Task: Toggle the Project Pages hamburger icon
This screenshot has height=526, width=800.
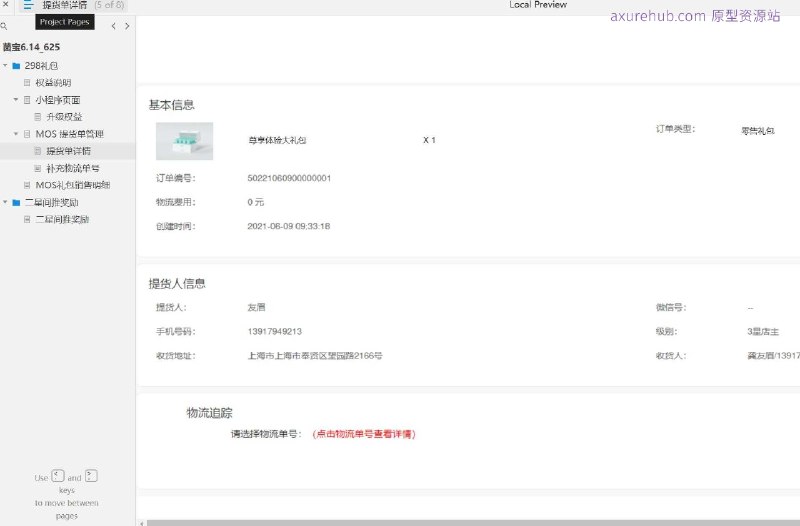Action: pos(28,5)
